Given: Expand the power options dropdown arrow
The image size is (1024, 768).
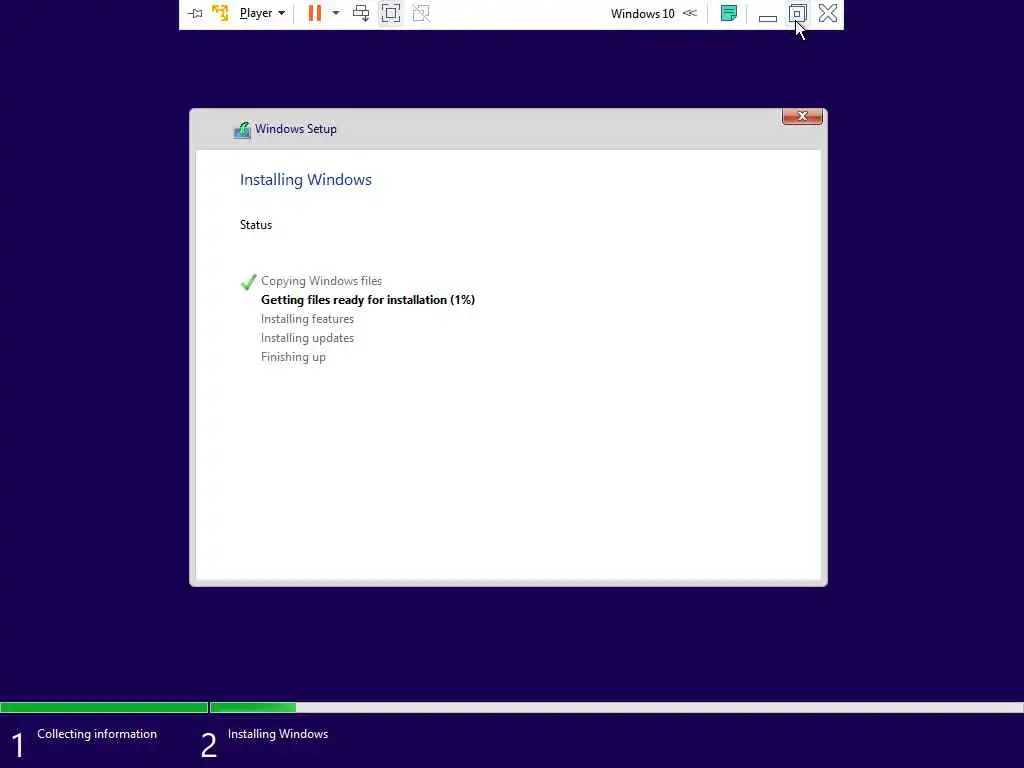Looking at the screenshot, I should point(336,13).
